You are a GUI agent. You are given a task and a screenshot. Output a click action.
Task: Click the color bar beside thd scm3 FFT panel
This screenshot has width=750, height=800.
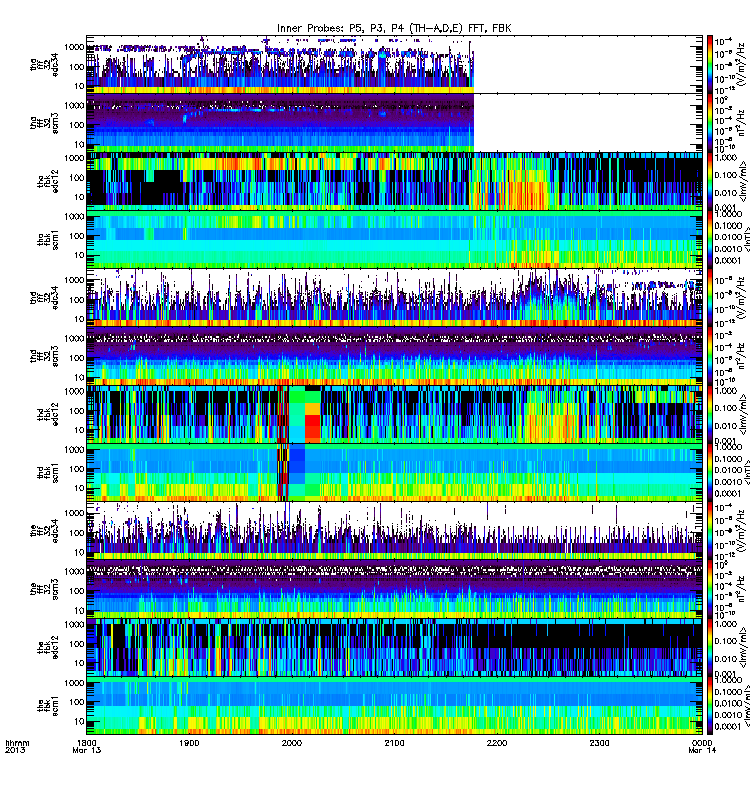pyautogui.click(x=710, y=356)
